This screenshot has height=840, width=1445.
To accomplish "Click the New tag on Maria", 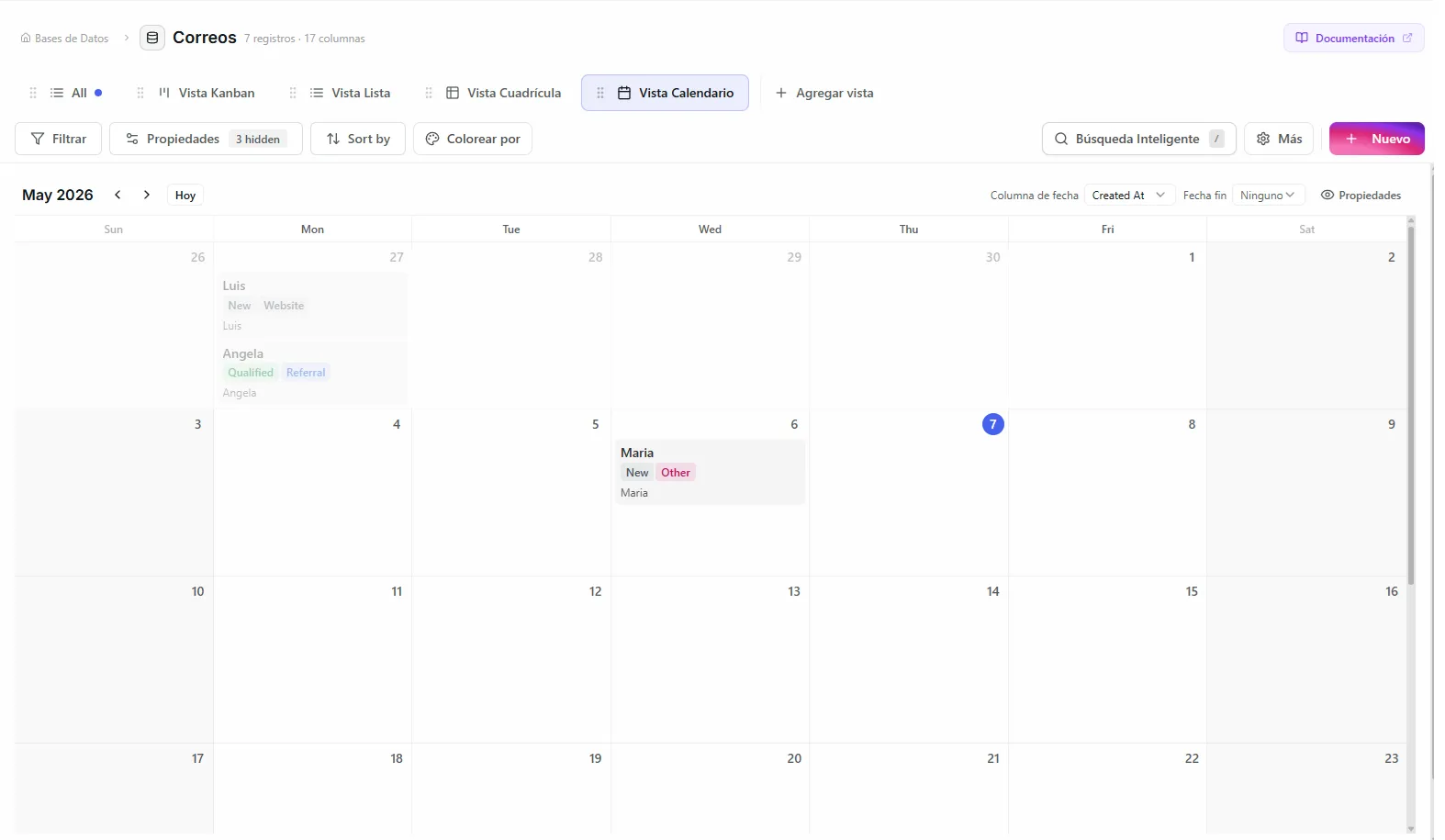I will pos(637,473).
